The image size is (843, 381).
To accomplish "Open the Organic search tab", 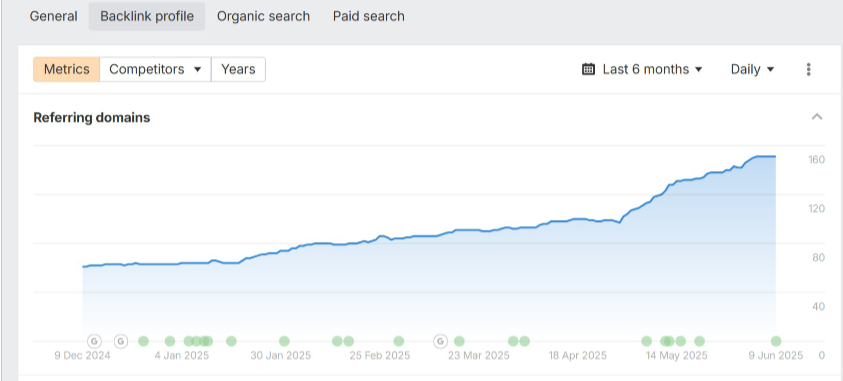I will [263, 16].
